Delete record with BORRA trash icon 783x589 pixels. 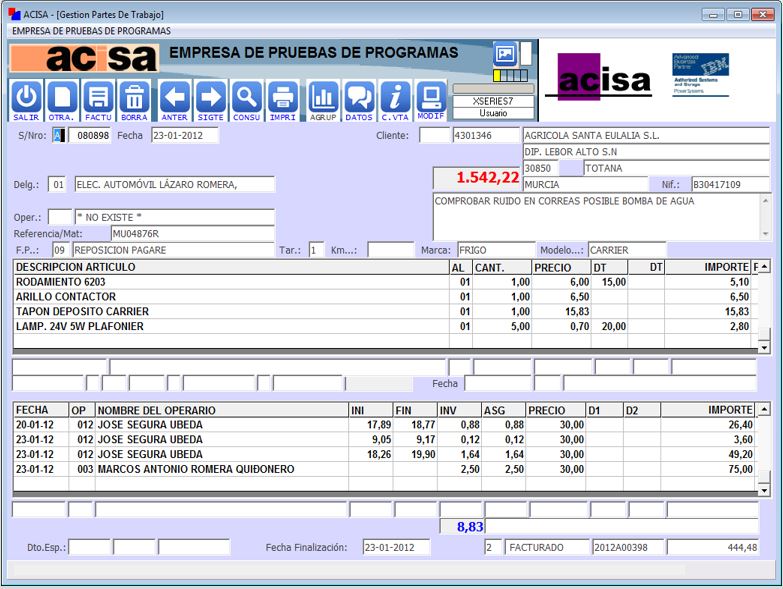(134, 100)
